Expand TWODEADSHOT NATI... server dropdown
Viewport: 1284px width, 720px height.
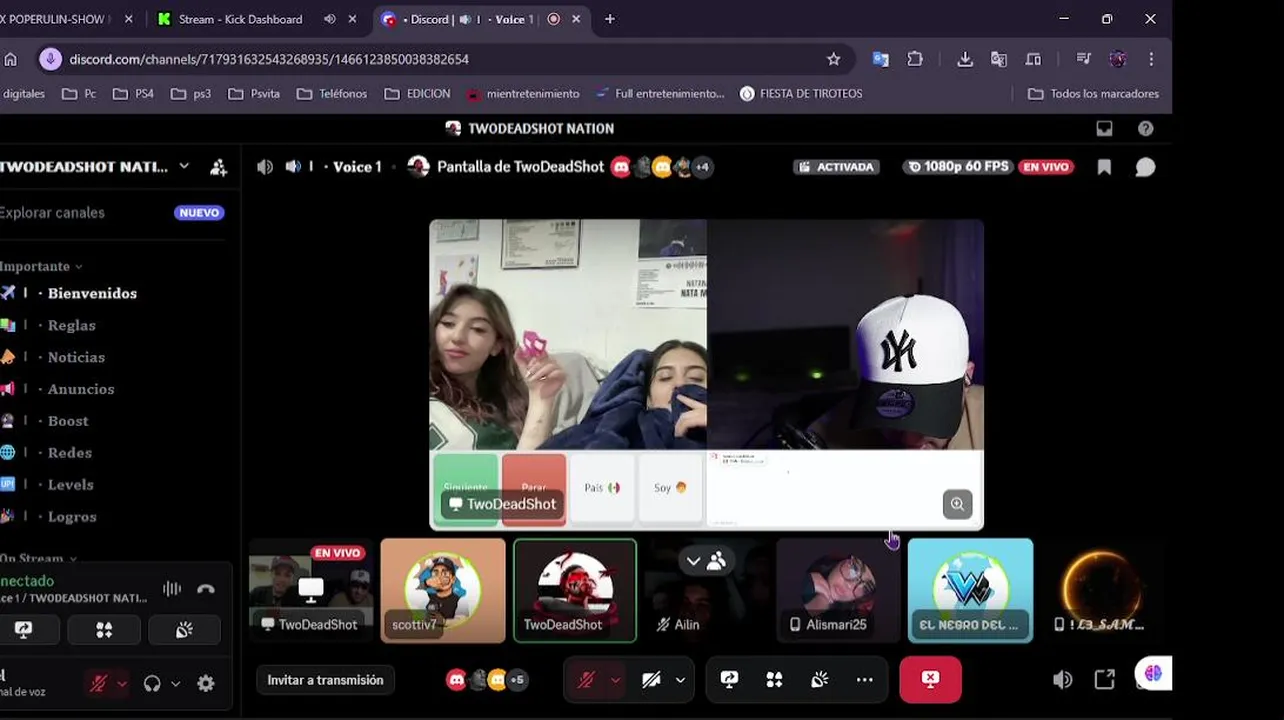[x=184, y=166]
